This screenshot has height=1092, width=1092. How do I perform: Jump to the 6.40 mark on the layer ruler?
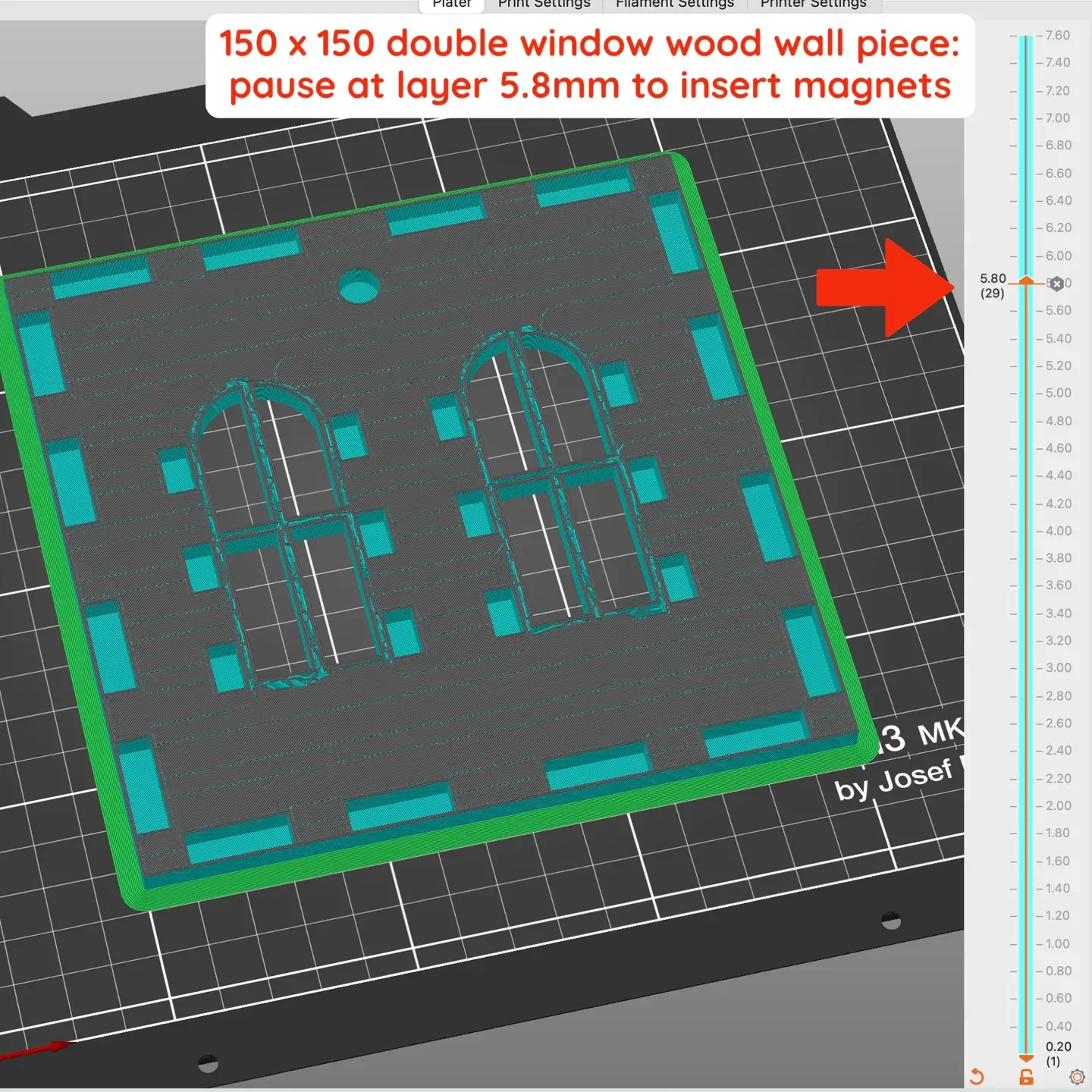tap(1058, 200)
